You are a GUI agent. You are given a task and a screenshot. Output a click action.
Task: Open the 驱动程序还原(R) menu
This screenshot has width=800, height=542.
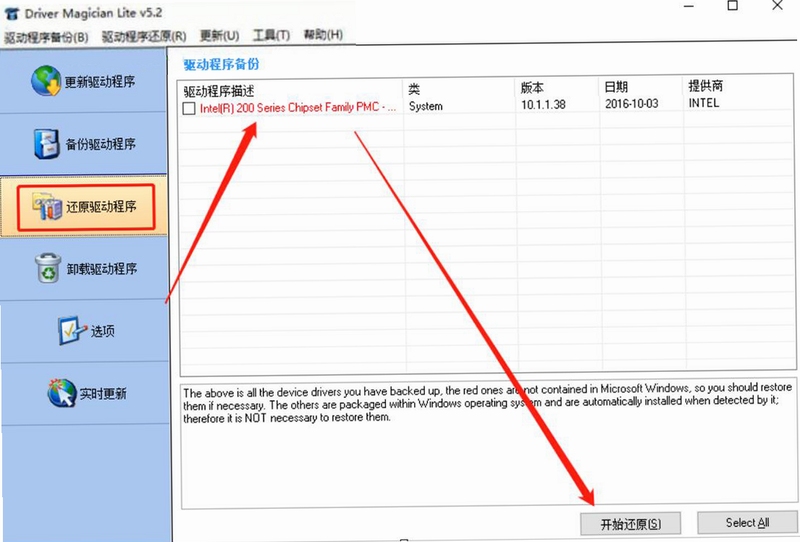[144, 36]
